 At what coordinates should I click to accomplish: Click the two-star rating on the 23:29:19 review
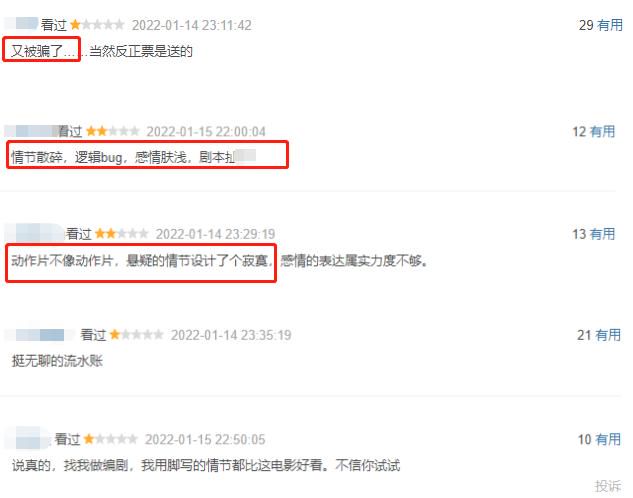(122, 234)
